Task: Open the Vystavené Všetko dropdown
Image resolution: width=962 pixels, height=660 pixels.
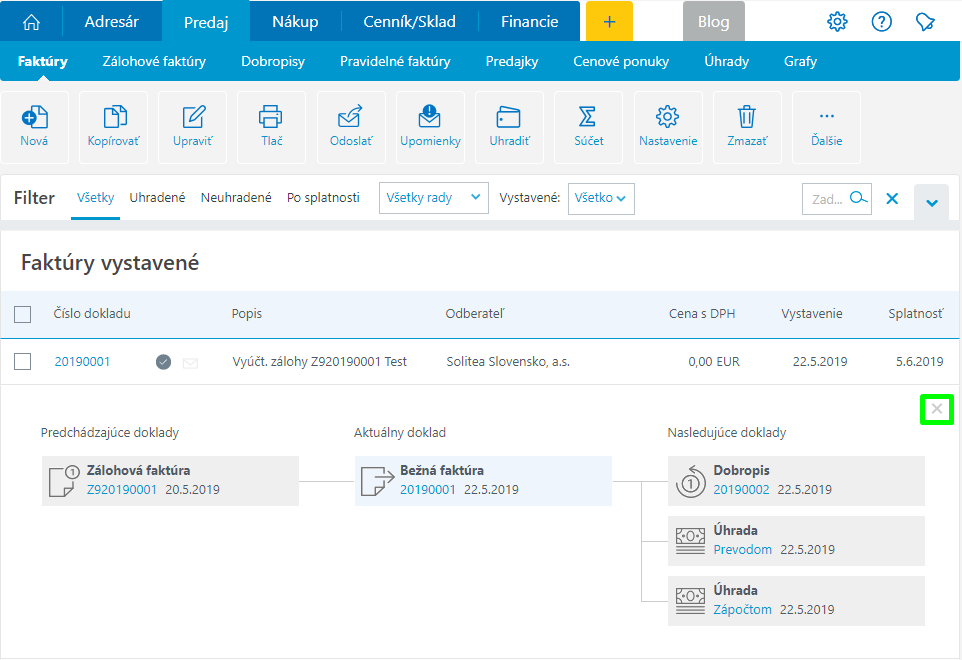Action: pyautogui.click(x=601, y=198)
